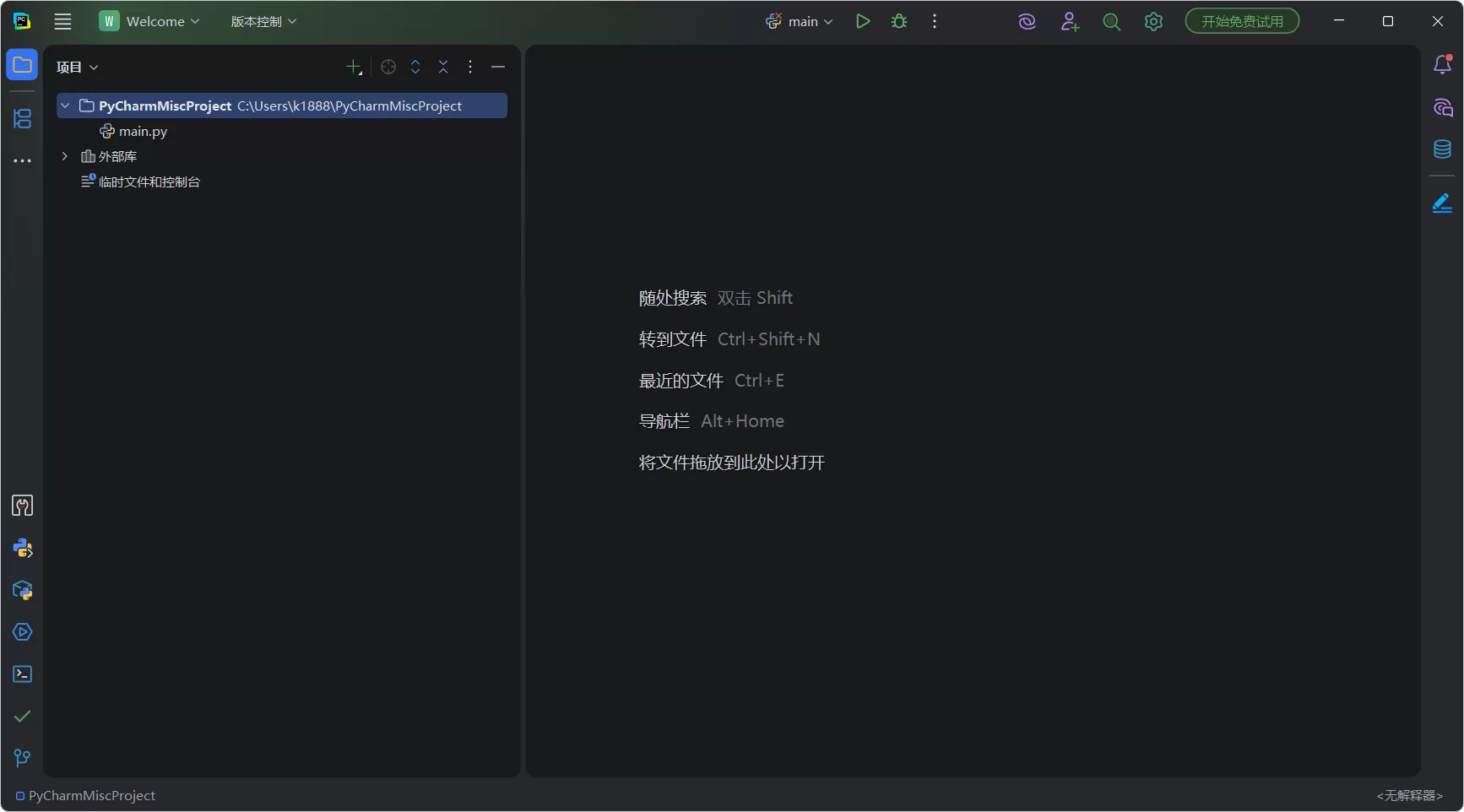Open the Commit tool window
This screenshot has height=812, width=1464.
click(x=22, y=716)
